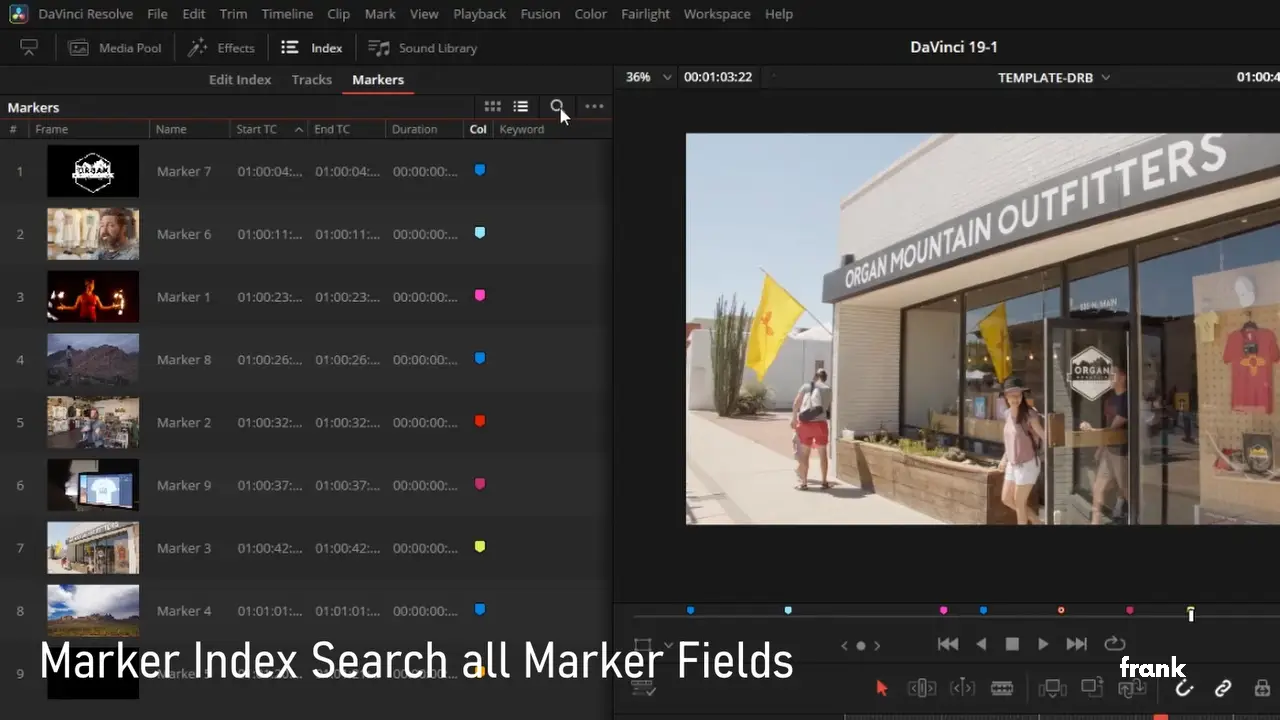Sort markers by End TC column
This screenshot has width=1280, height=720.
point(346,129)
